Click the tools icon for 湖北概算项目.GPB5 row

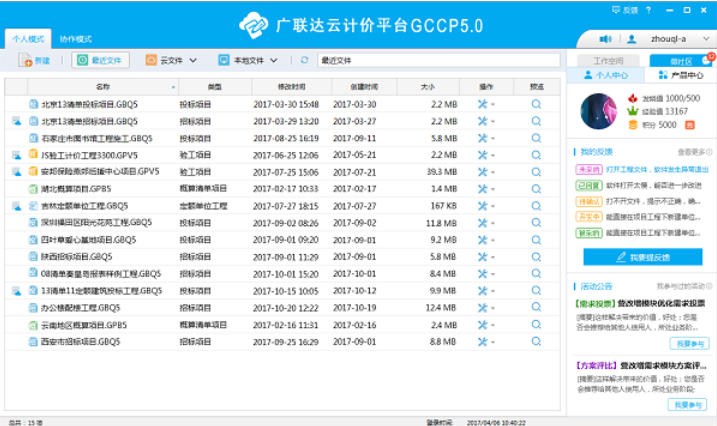(x=483, y=188)
